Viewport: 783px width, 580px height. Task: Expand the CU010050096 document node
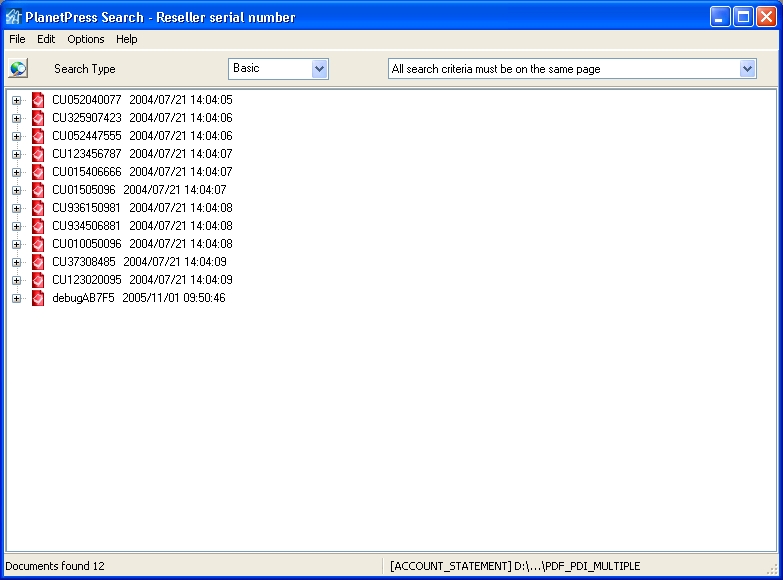point(16,244)
